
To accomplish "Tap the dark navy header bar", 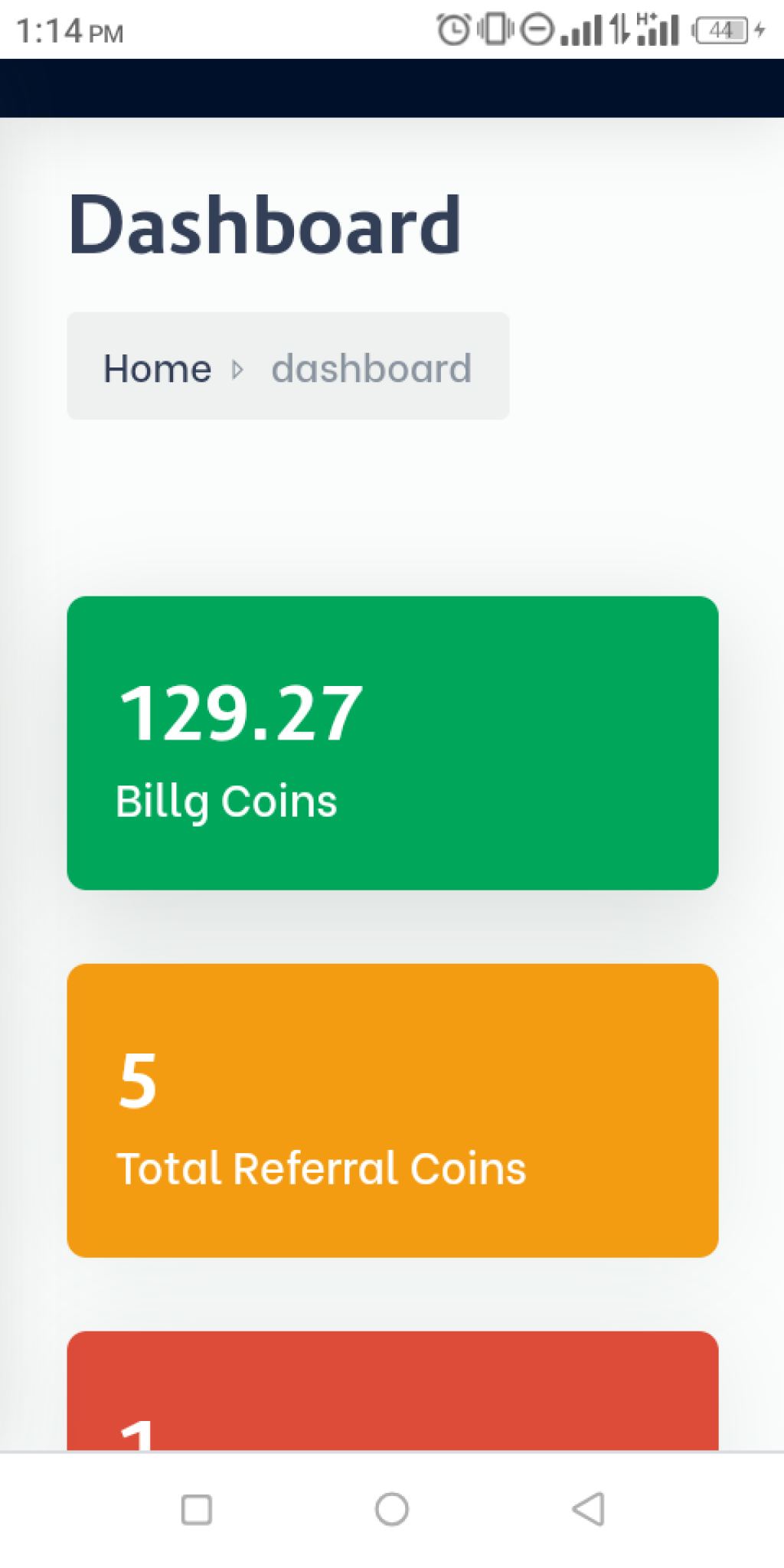I will pyautogui.click(x=392, y=88).
